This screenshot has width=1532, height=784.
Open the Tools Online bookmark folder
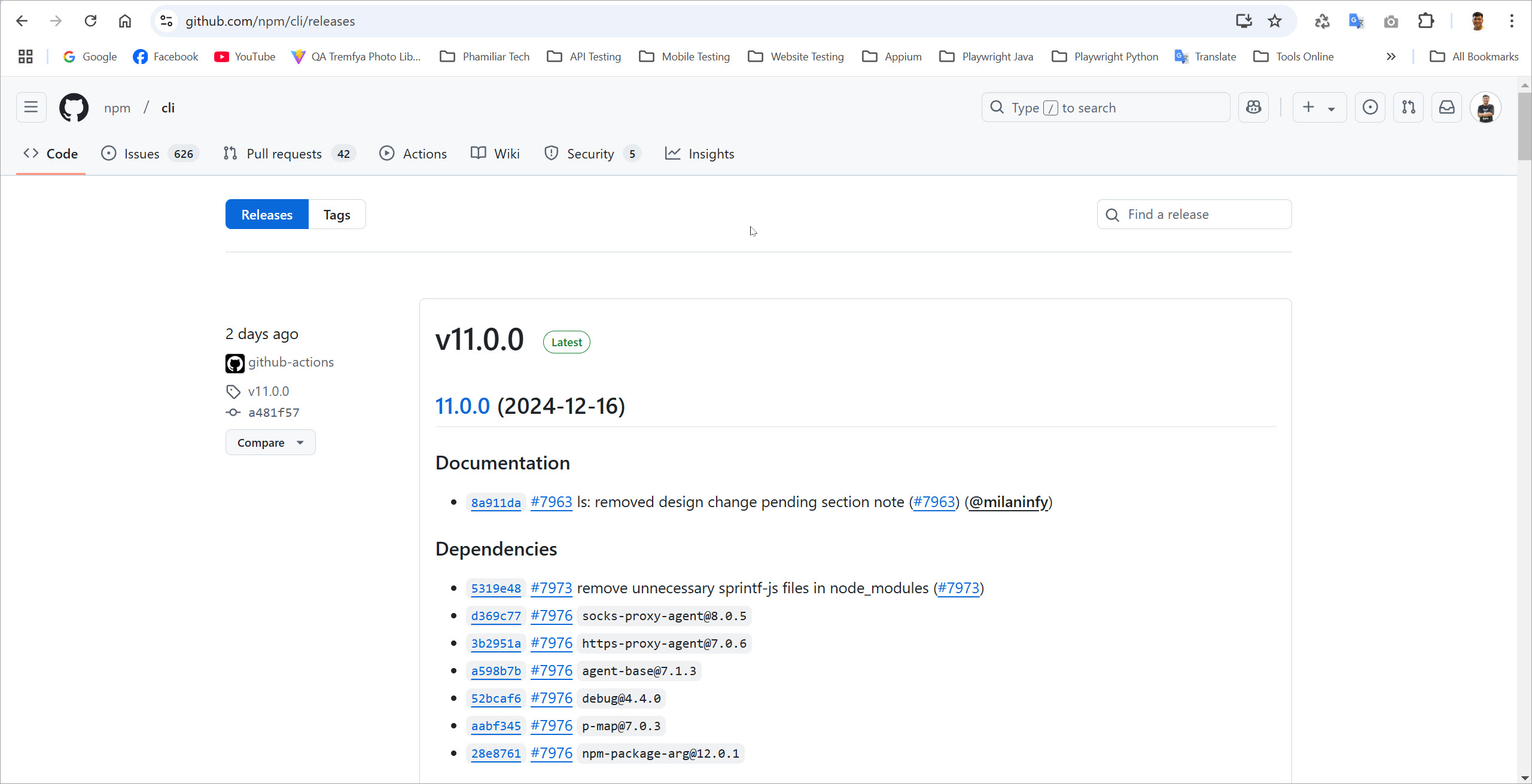[1293, 57]
